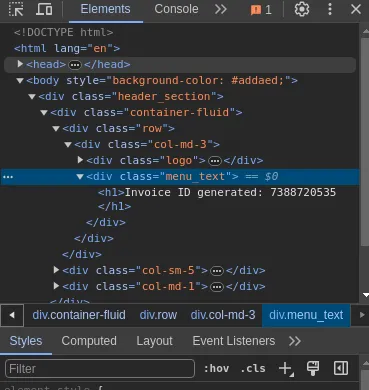Collapse the header_section div node
The height and width of the screenshot is (390, 369).
point(32,96)
